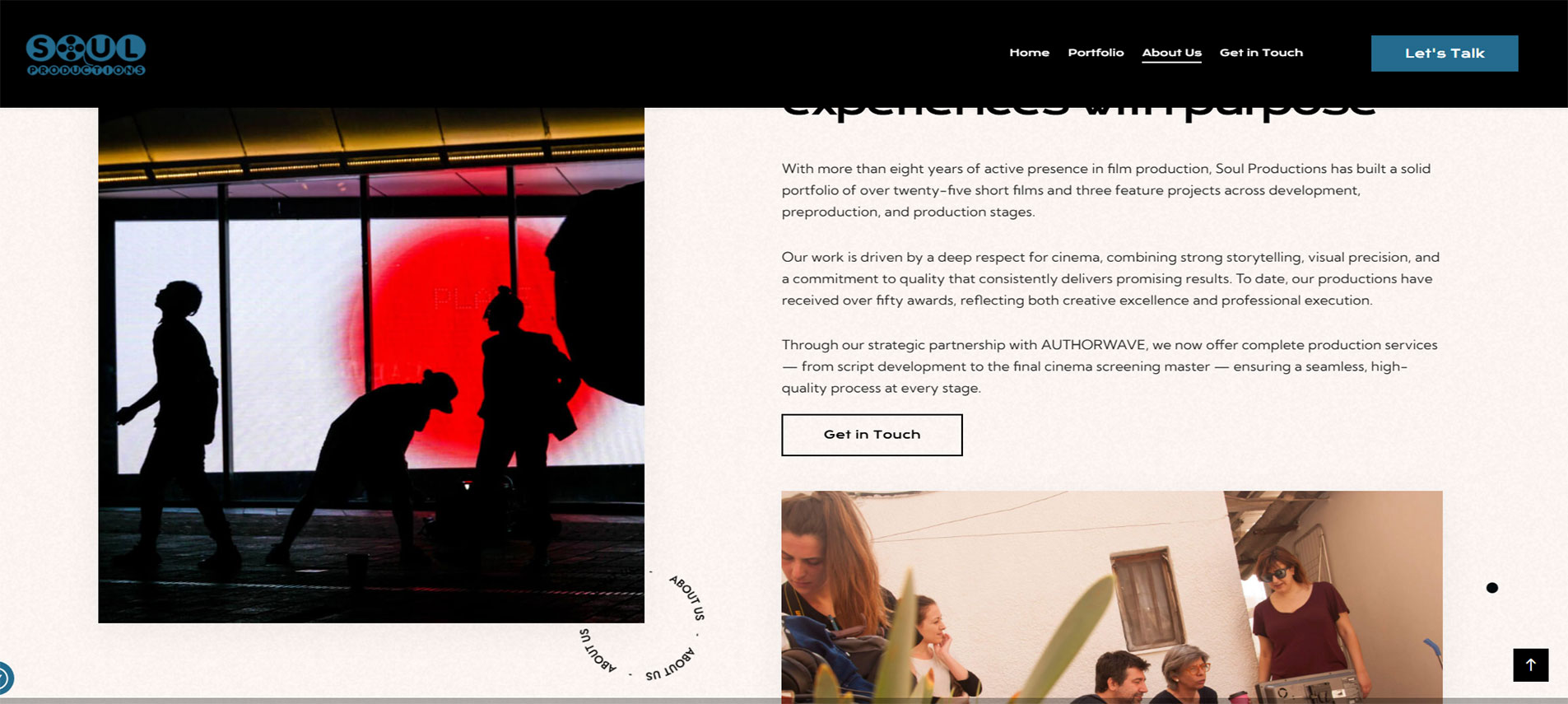Click the outlined Get in Touch button

(872, 435)
